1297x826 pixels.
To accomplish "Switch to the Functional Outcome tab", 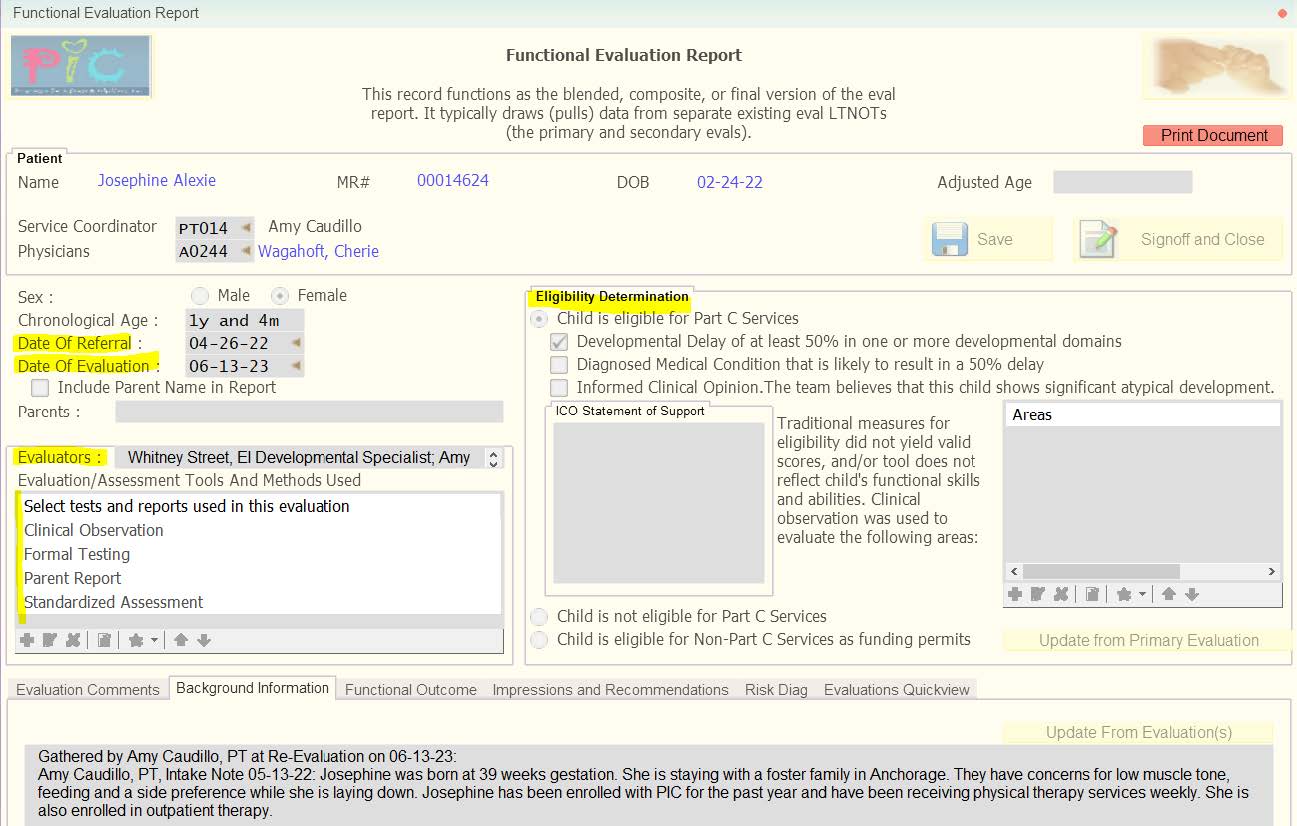I will pyautogui.click(x=410, y=690).
